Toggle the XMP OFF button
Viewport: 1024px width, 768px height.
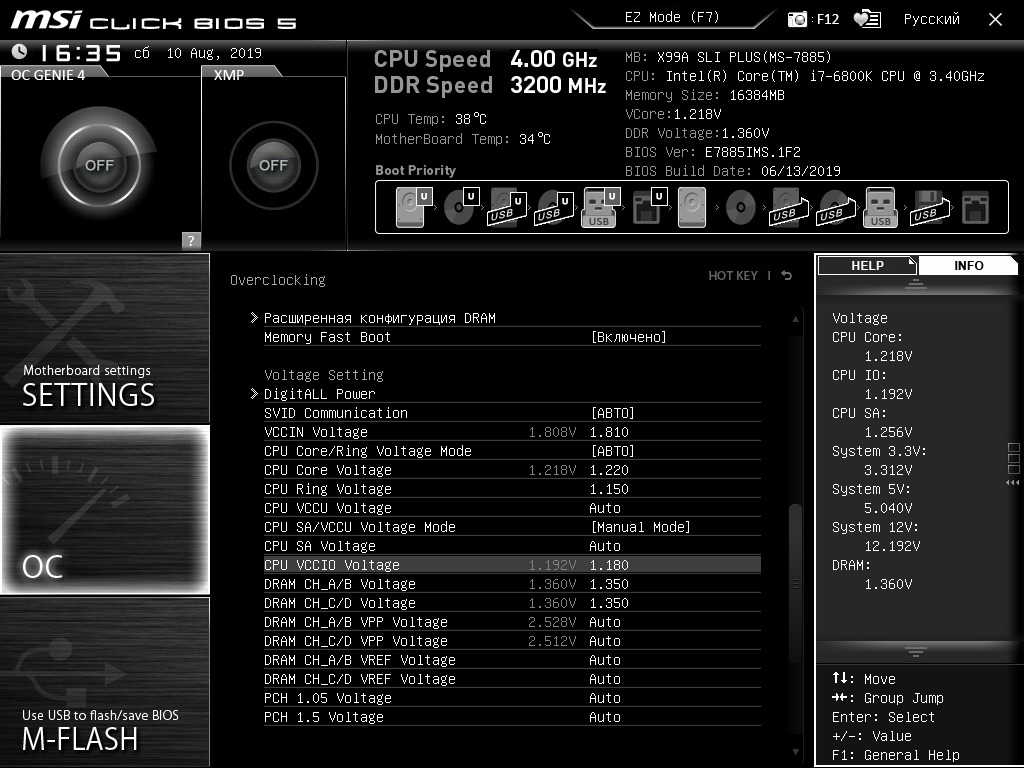click(x=274, y=165)
